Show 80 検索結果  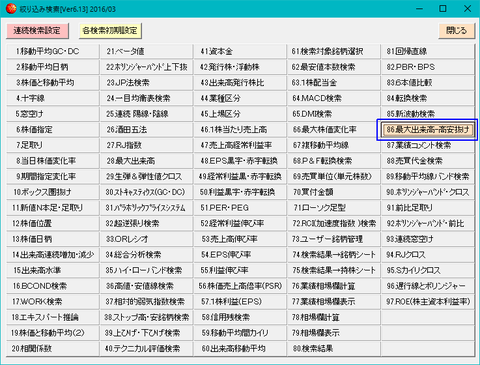pos(334,349)
